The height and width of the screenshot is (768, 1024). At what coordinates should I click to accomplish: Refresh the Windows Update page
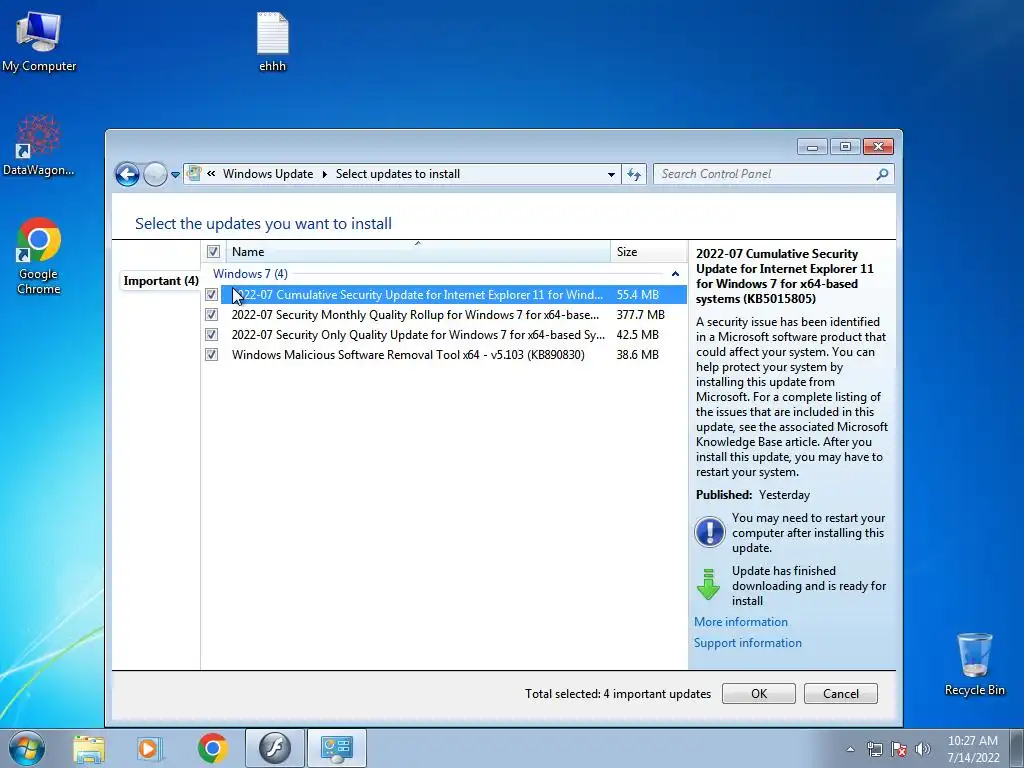pos(633,174)
